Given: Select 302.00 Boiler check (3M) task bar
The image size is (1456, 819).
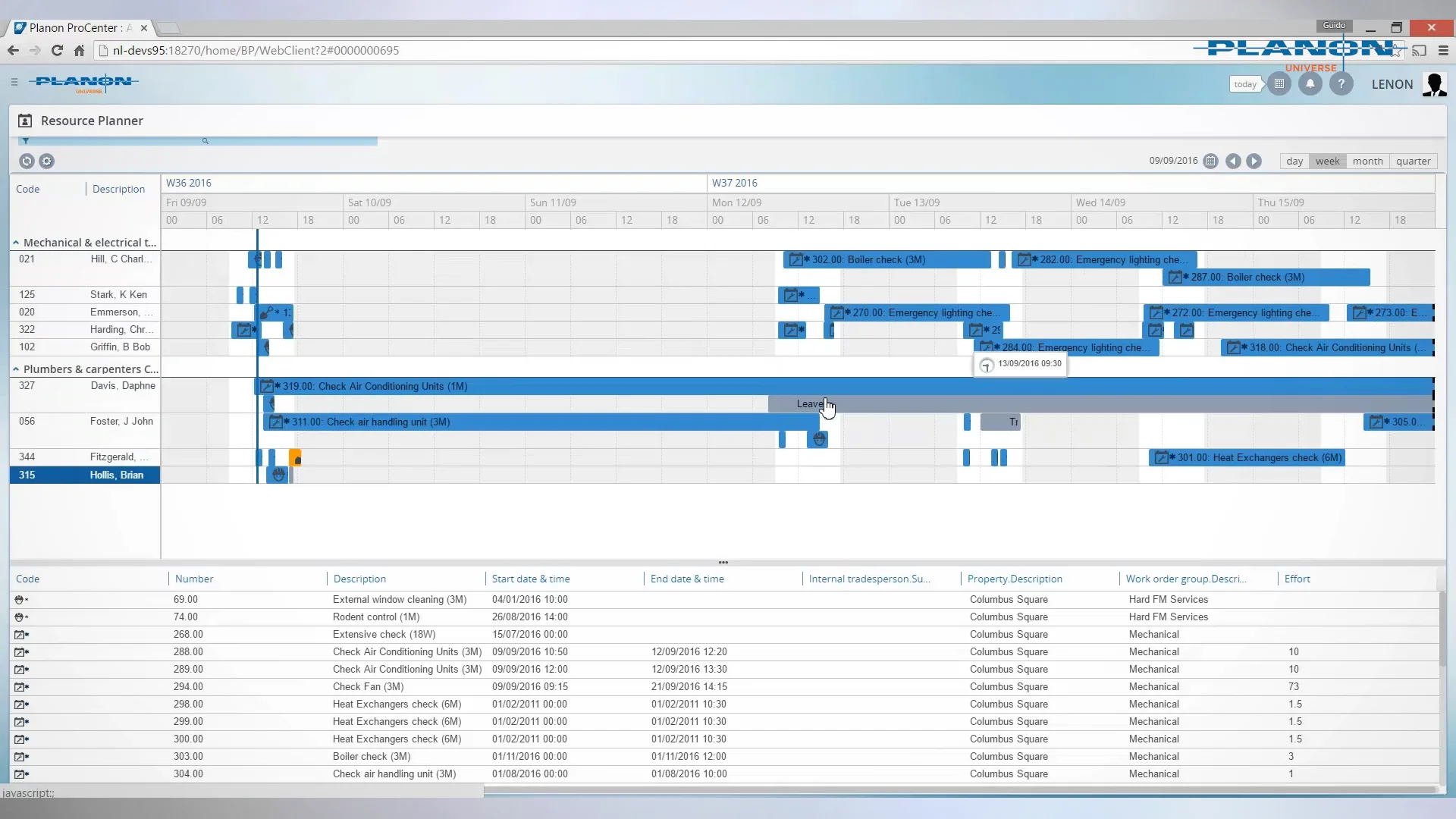Looking at the screenshot, I should [x=886, y=260].
